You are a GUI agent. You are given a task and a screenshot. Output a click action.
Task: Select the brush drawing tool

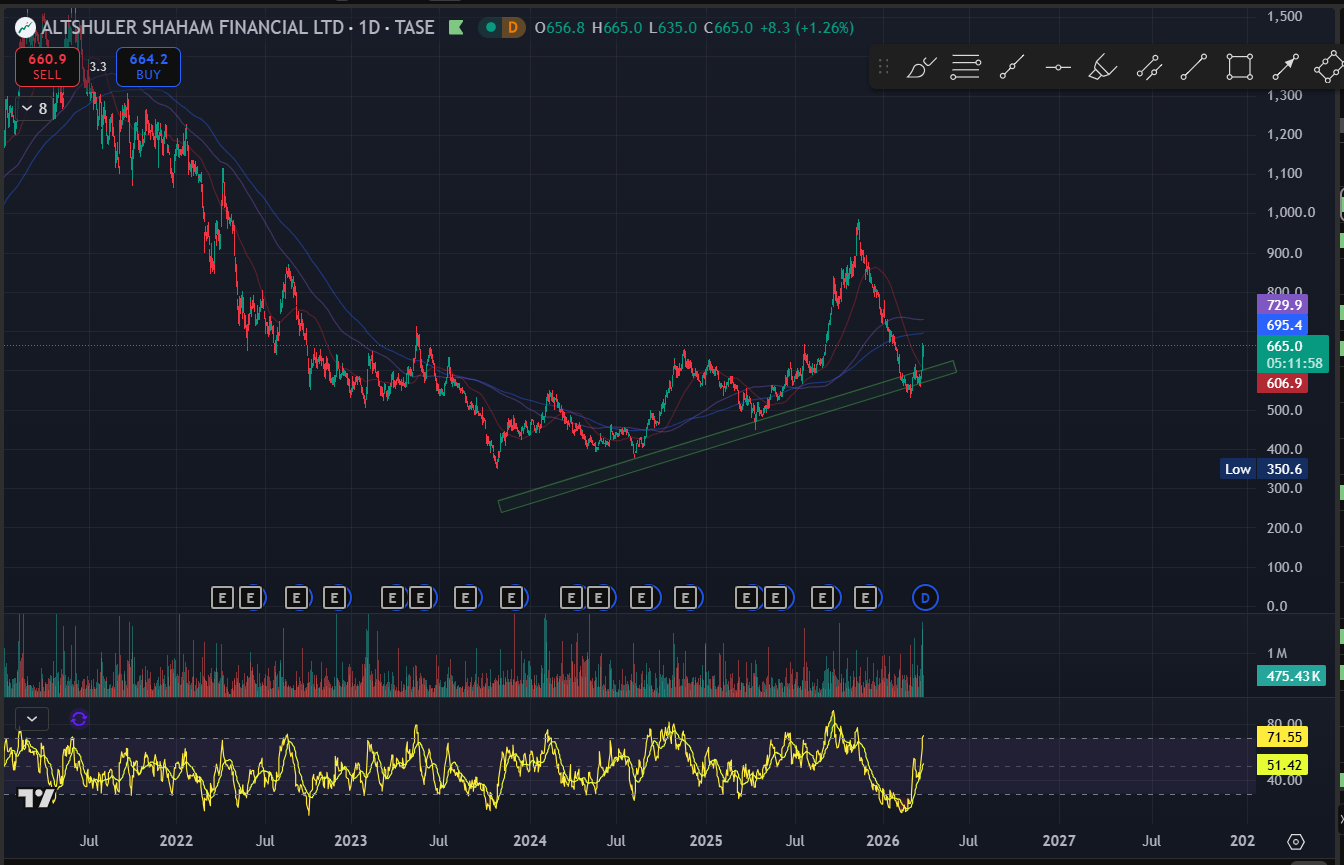tap(920, 68)
